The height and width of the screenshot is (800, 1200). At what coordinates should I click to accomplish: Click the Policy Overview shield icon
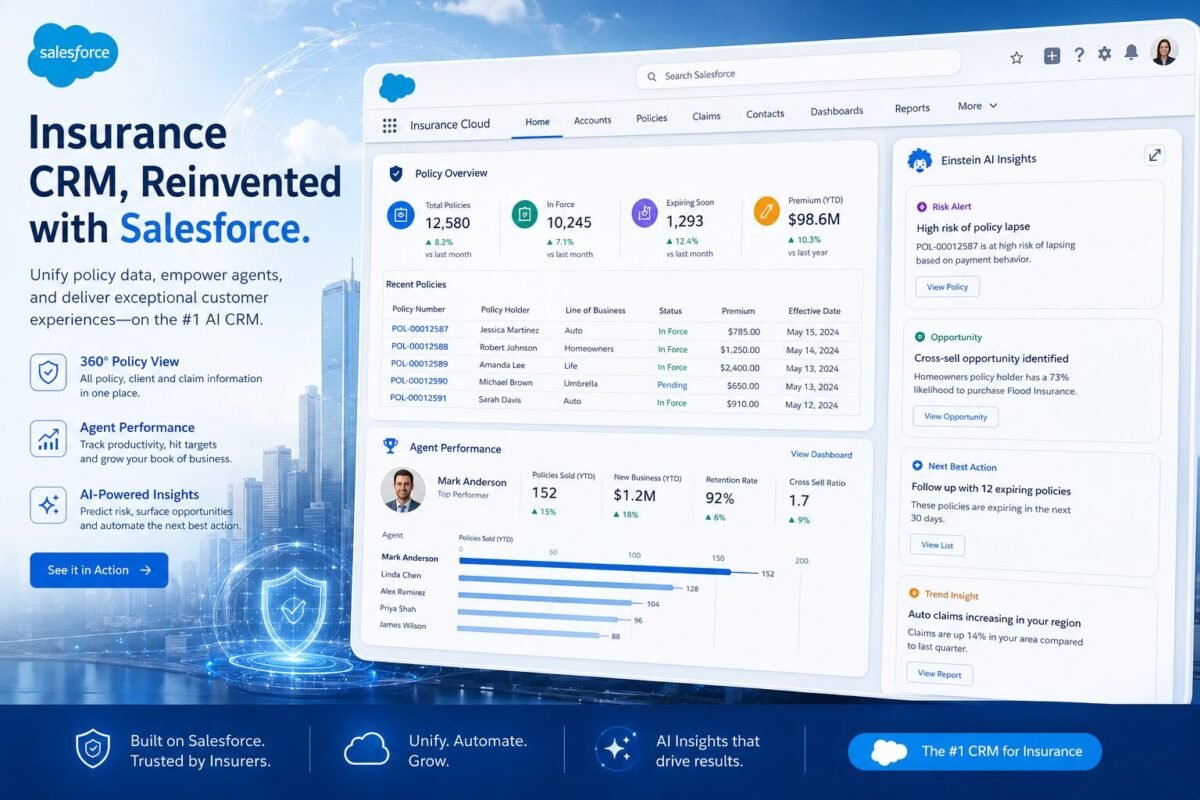tap(396, 173)
